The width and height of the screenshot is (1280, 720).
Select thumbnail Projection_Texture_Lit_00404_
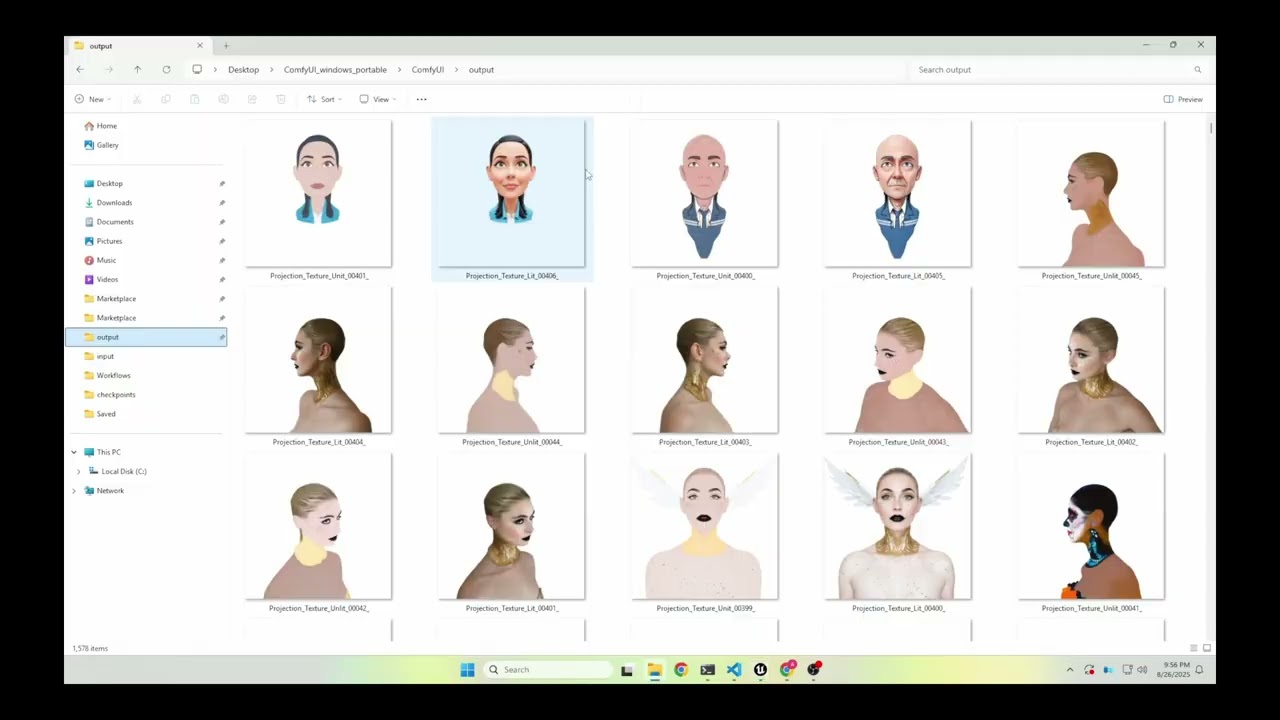click(x=318, y=361)
